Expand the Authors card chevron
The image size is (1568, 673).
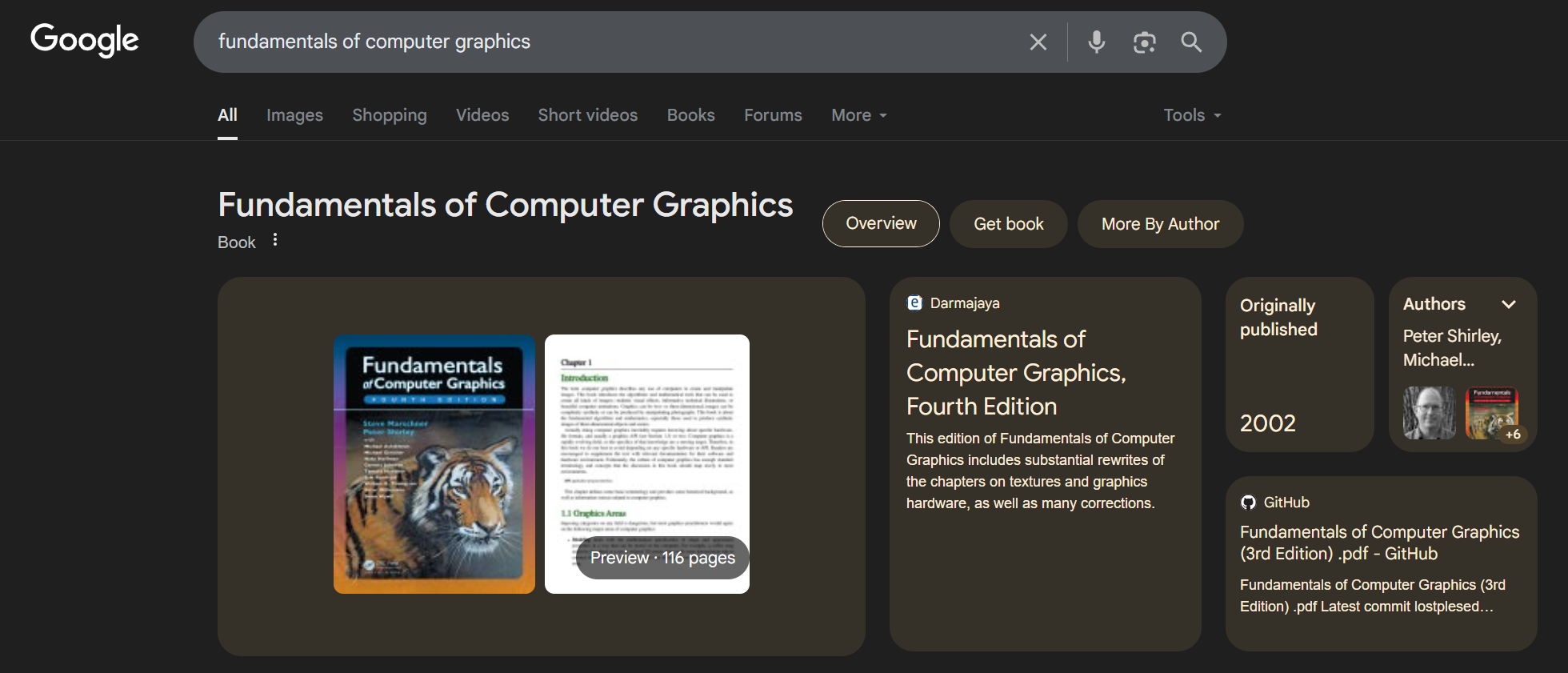point(1509,304)
